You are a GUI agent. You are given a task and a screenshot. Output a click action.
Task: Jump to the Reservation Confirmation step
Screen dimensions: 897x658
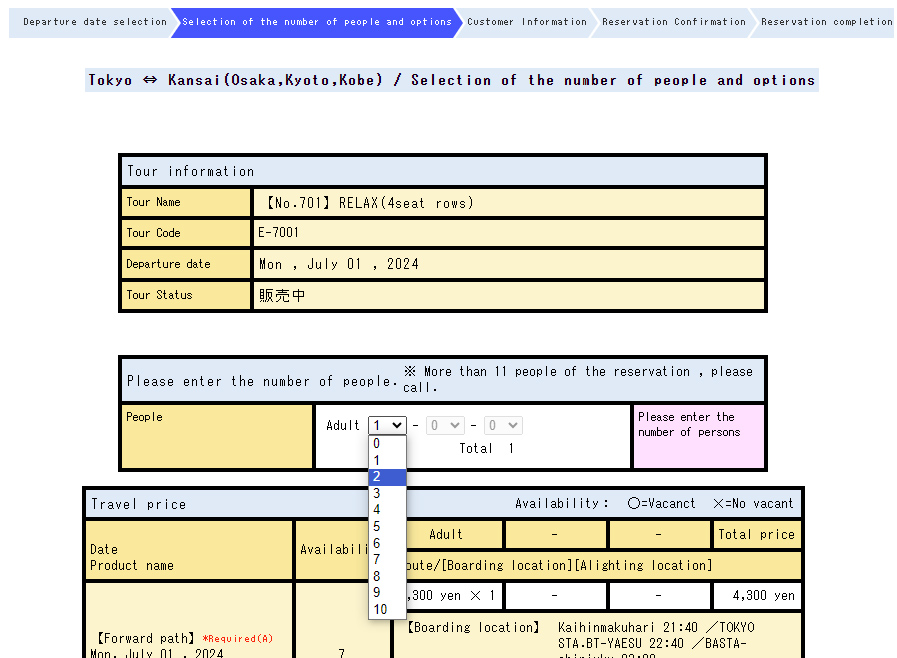[673, 22]
